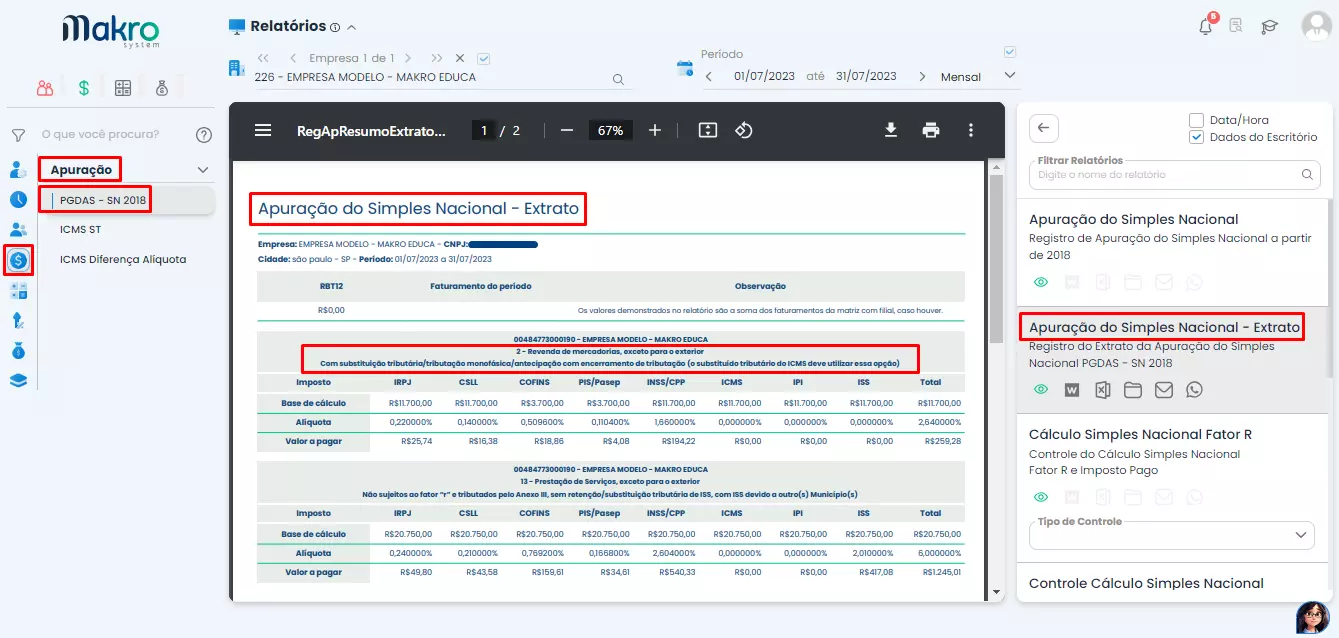Select the blue dollar coin sidebar icon
The image size is (1339, 638).
point(19,260)
